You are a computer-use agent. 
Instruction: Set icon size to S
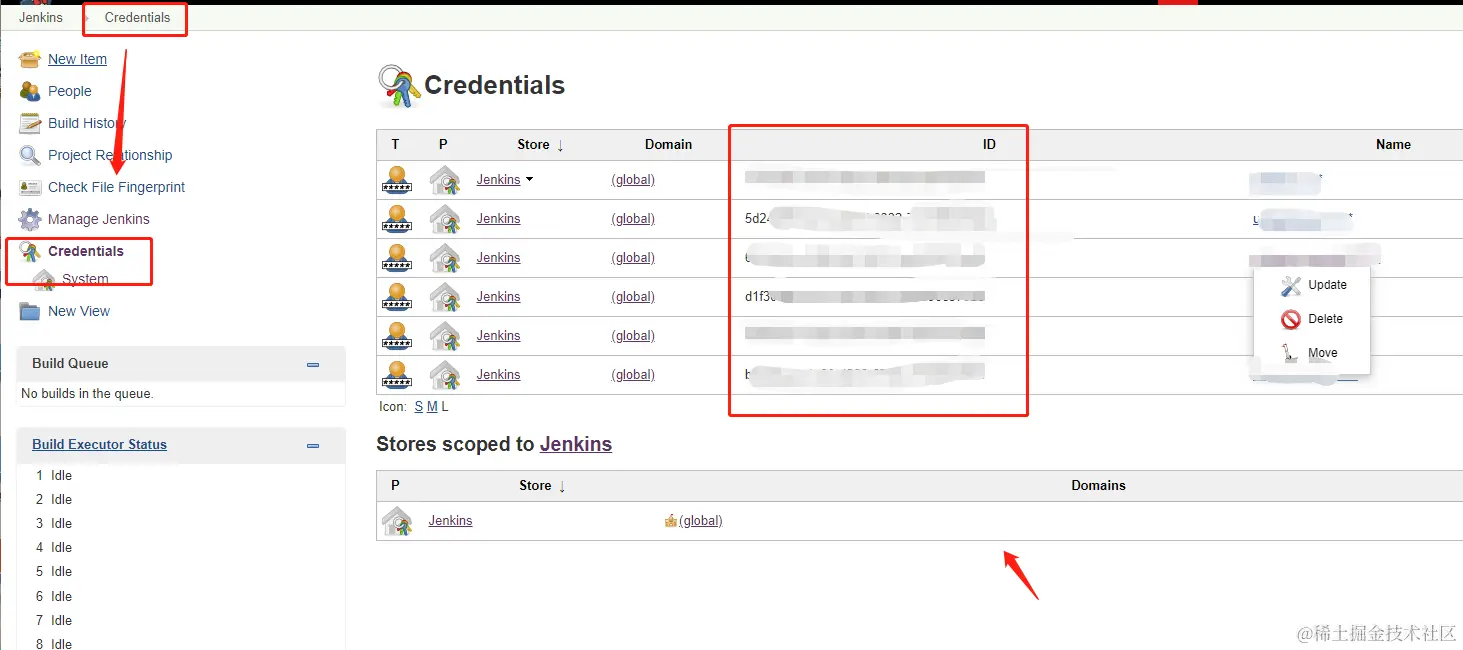pos(419,407)
